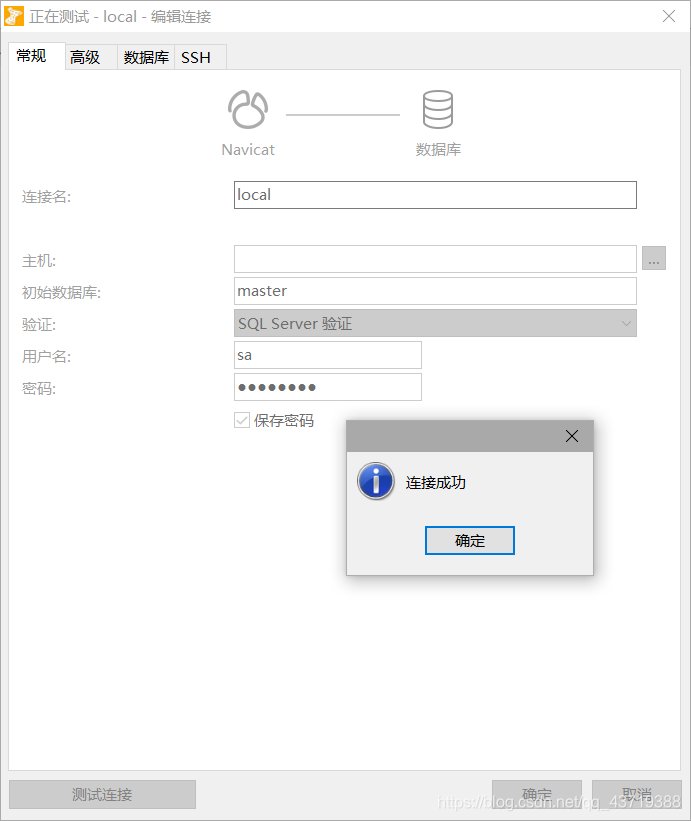Click the Navicat logo icon
Image resolution: width=691 pixels, height=821 pixels.
point(248,109)
